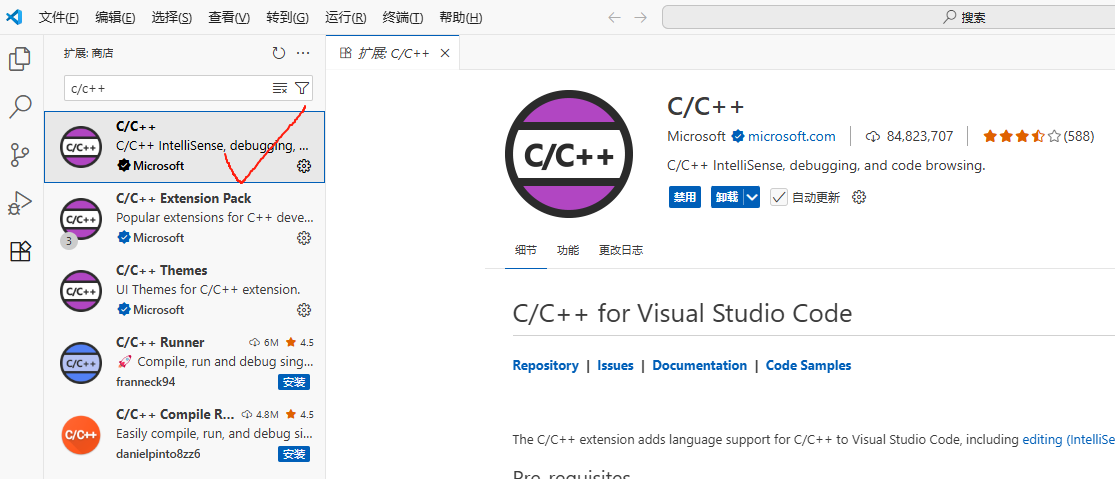The image size is (1115, 479).
Task: Switch to the Details tab
Action: (x=526, y=250)
